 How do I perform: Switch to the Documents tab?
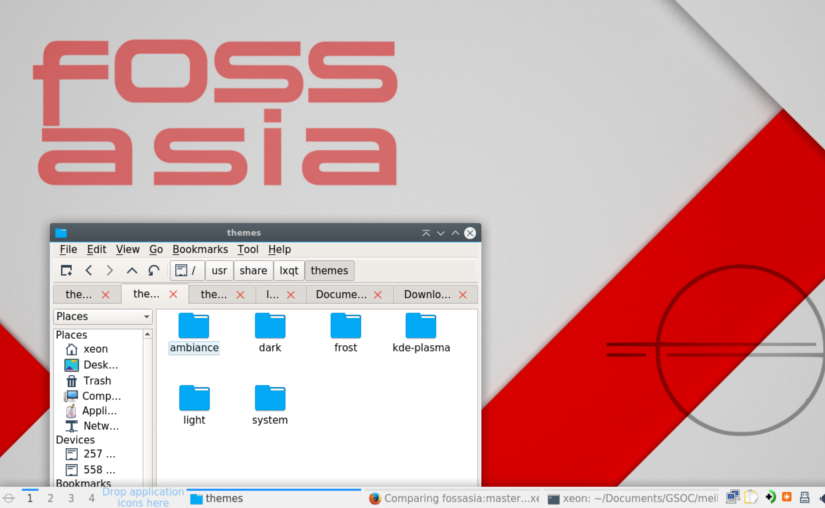(341, 295)
